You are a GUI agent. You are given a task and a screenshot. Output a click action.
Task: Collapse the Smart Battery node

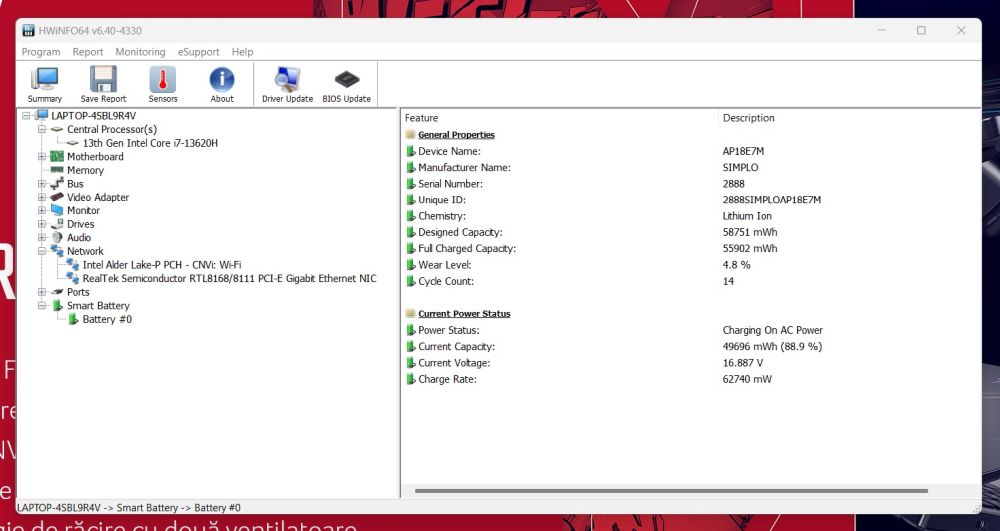(x=42, y=306)
